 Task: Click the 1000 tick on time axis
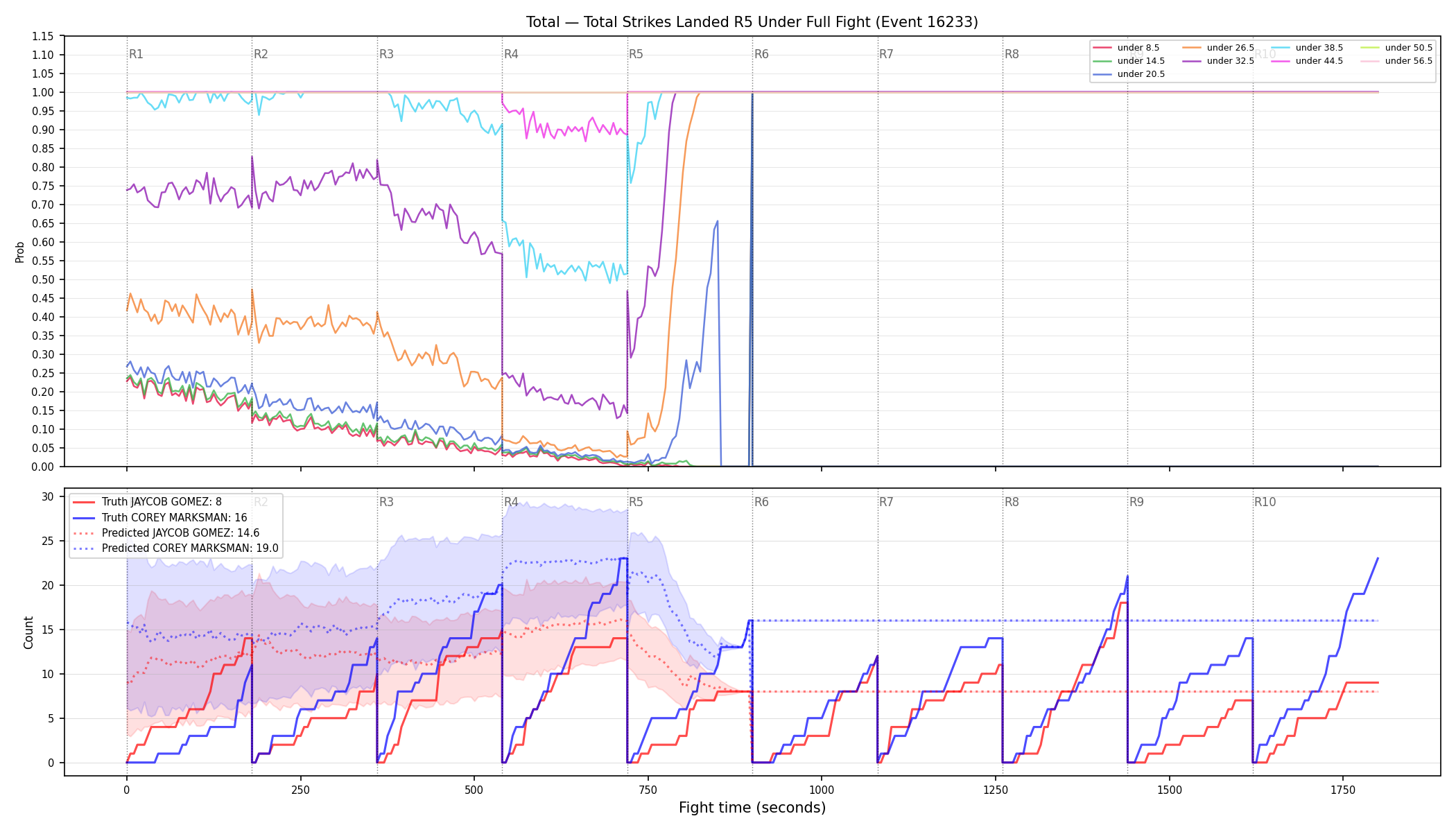coord(822,790)
